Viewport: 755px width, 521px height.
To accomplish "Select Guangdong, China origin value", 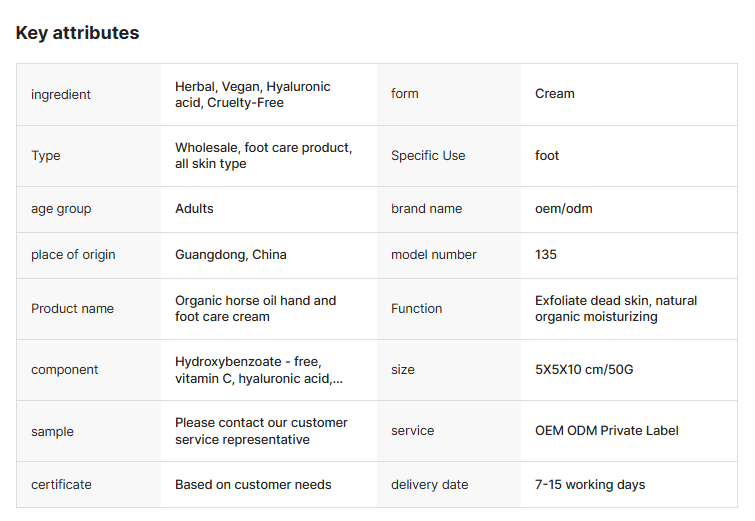I will [x=231, y=254].
